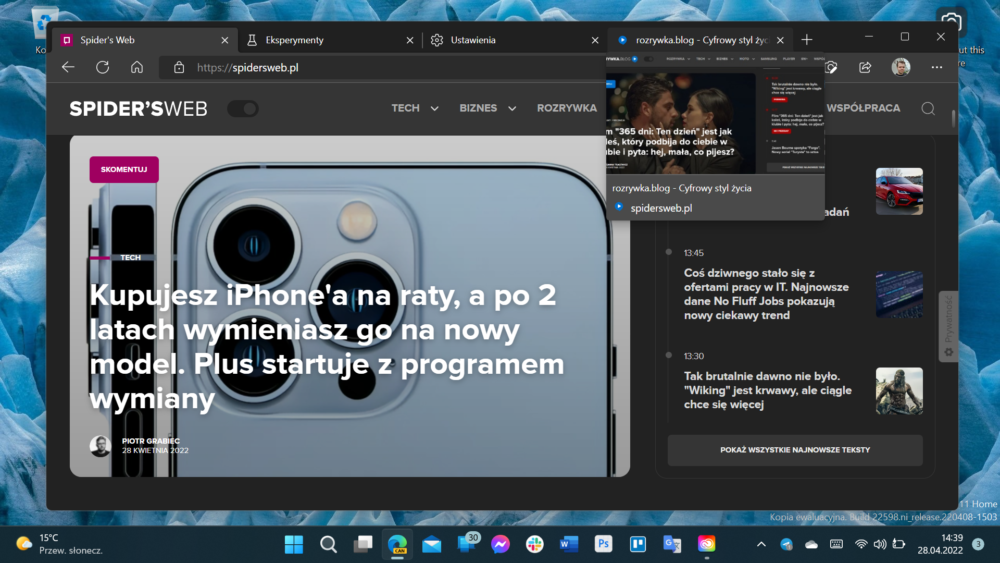
Task: Click the tab preview thumbnail of rozrywka.blog
Action: click(715, 115)
